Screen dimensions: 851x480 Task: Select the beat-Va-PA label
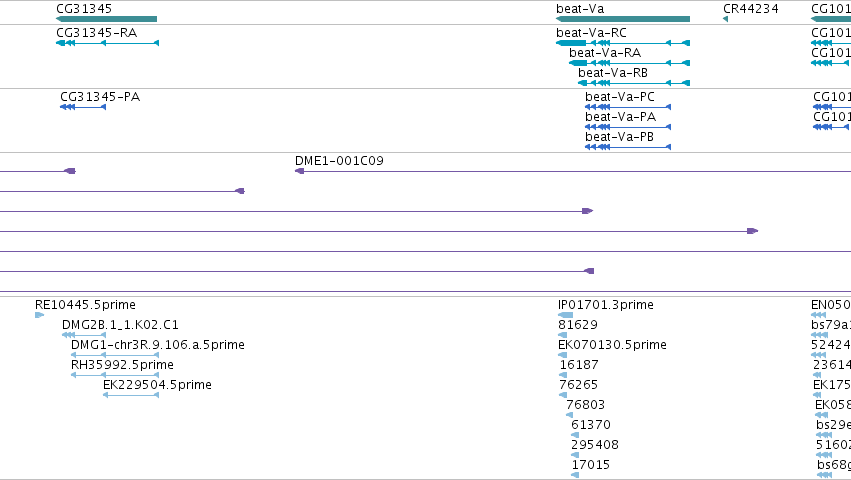pyautogui.click(x=620, y=117)
